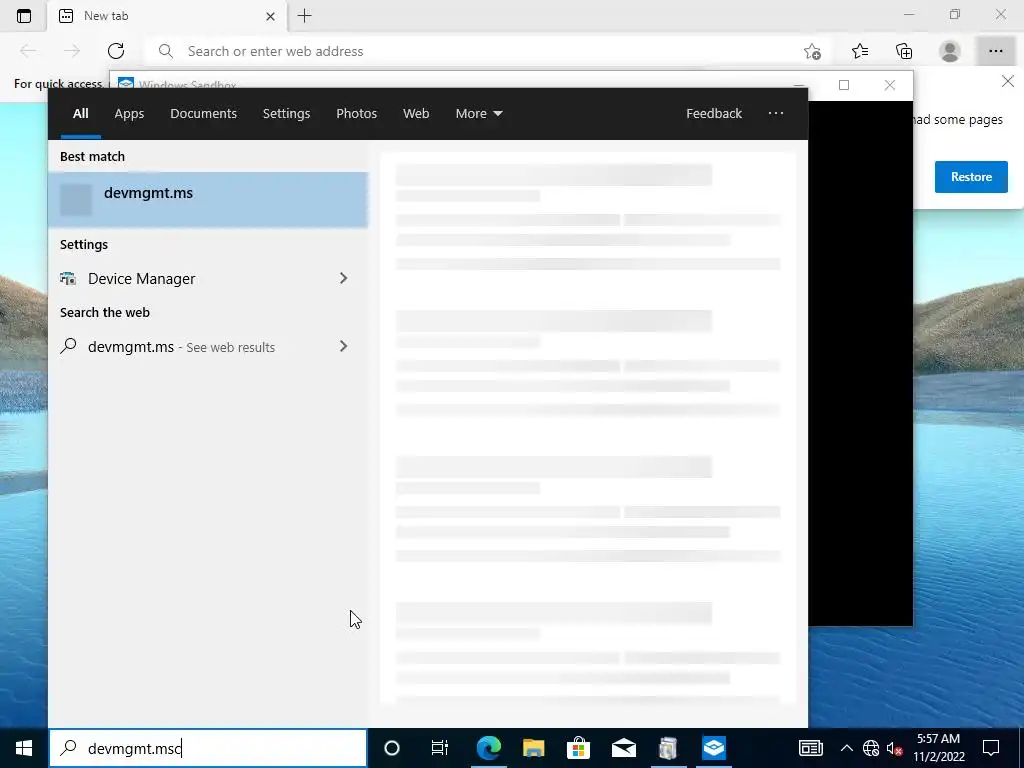Open Edge Settings and more menu

[995, 51]
